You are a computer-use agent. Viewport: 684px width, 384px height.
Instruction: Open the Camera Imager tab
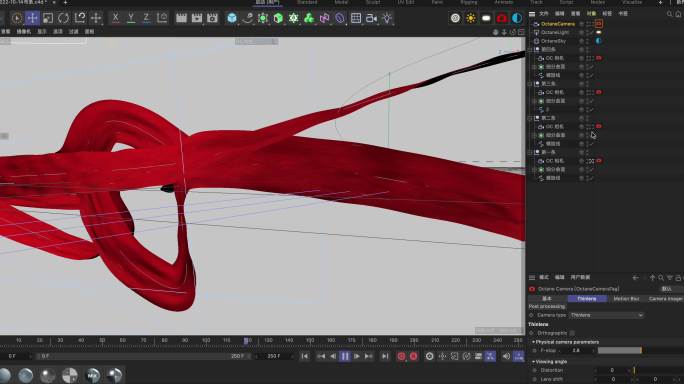point(665,298)
